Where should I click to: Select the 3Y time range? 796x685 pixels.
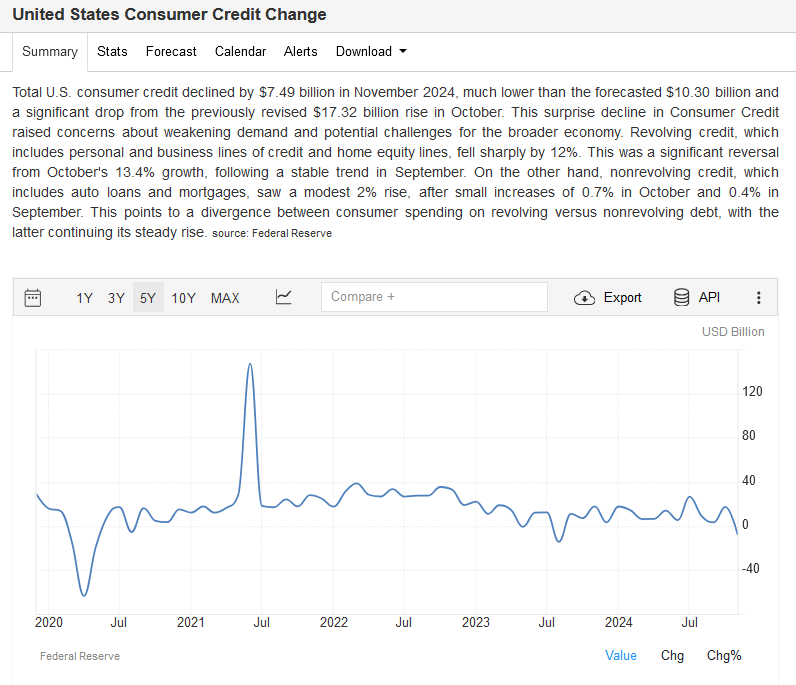[116, 297]
